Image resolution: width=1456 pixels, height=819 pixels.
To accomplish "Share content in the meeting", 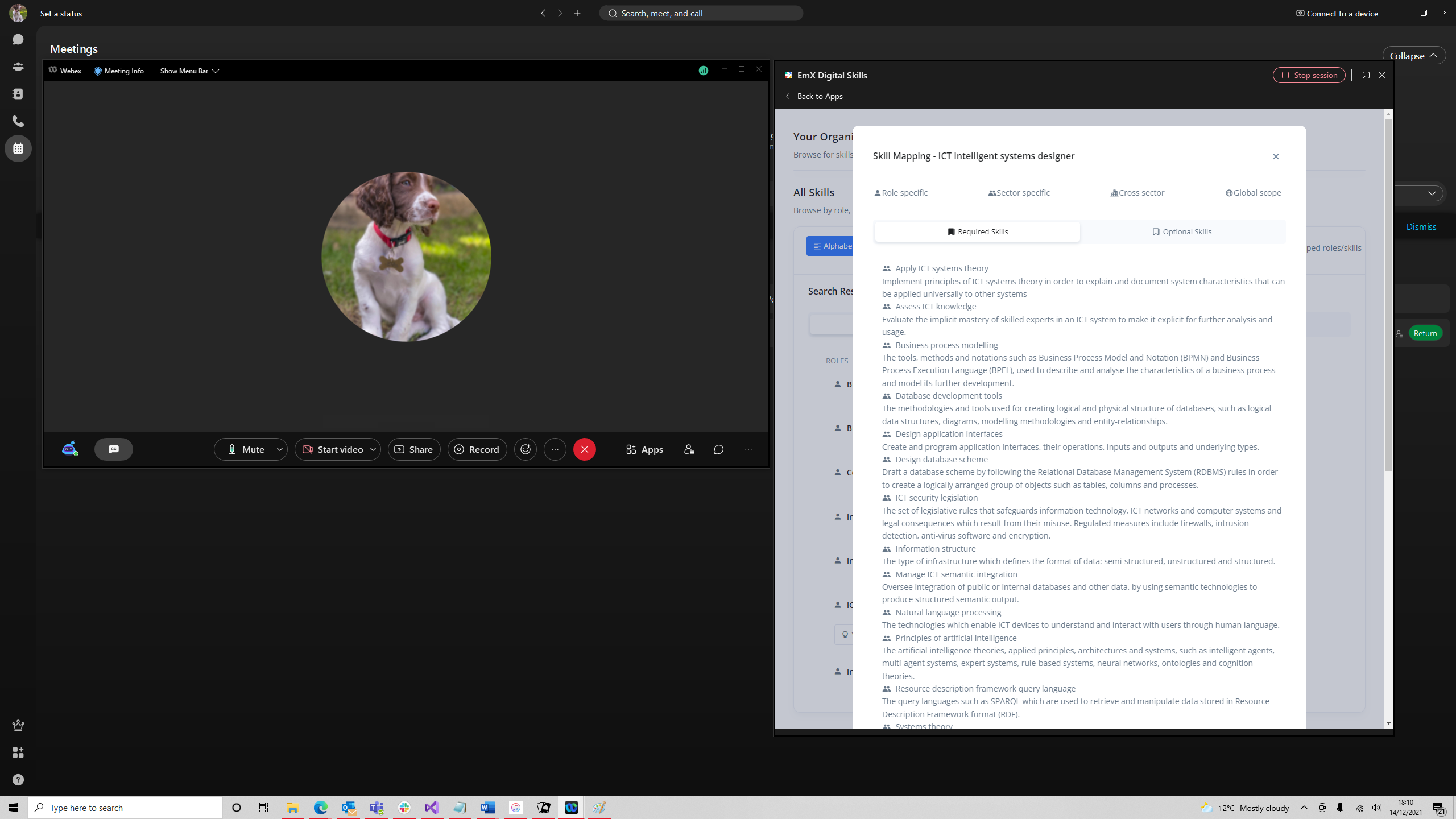I will [x=414, y=449].
